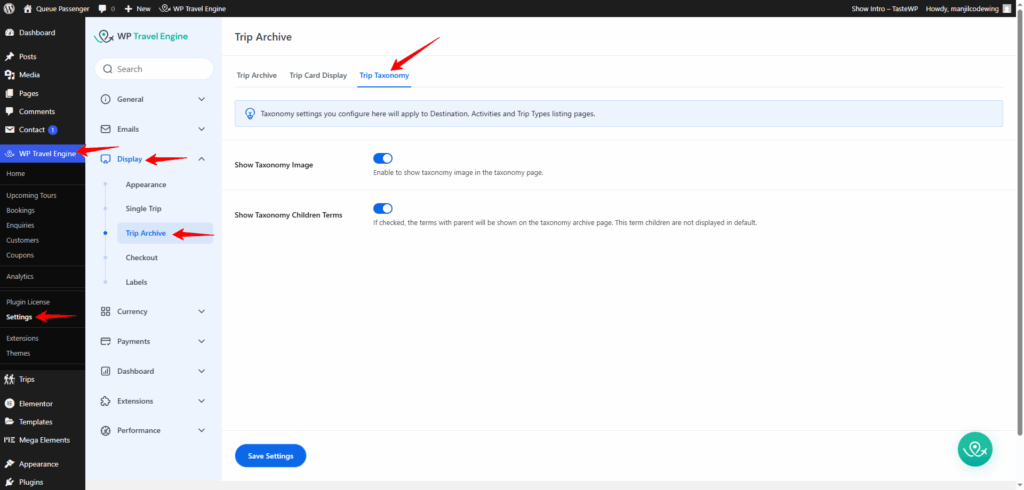Click the Emails envelope icon in settings

pyautogui.click(x=106, y=129)
